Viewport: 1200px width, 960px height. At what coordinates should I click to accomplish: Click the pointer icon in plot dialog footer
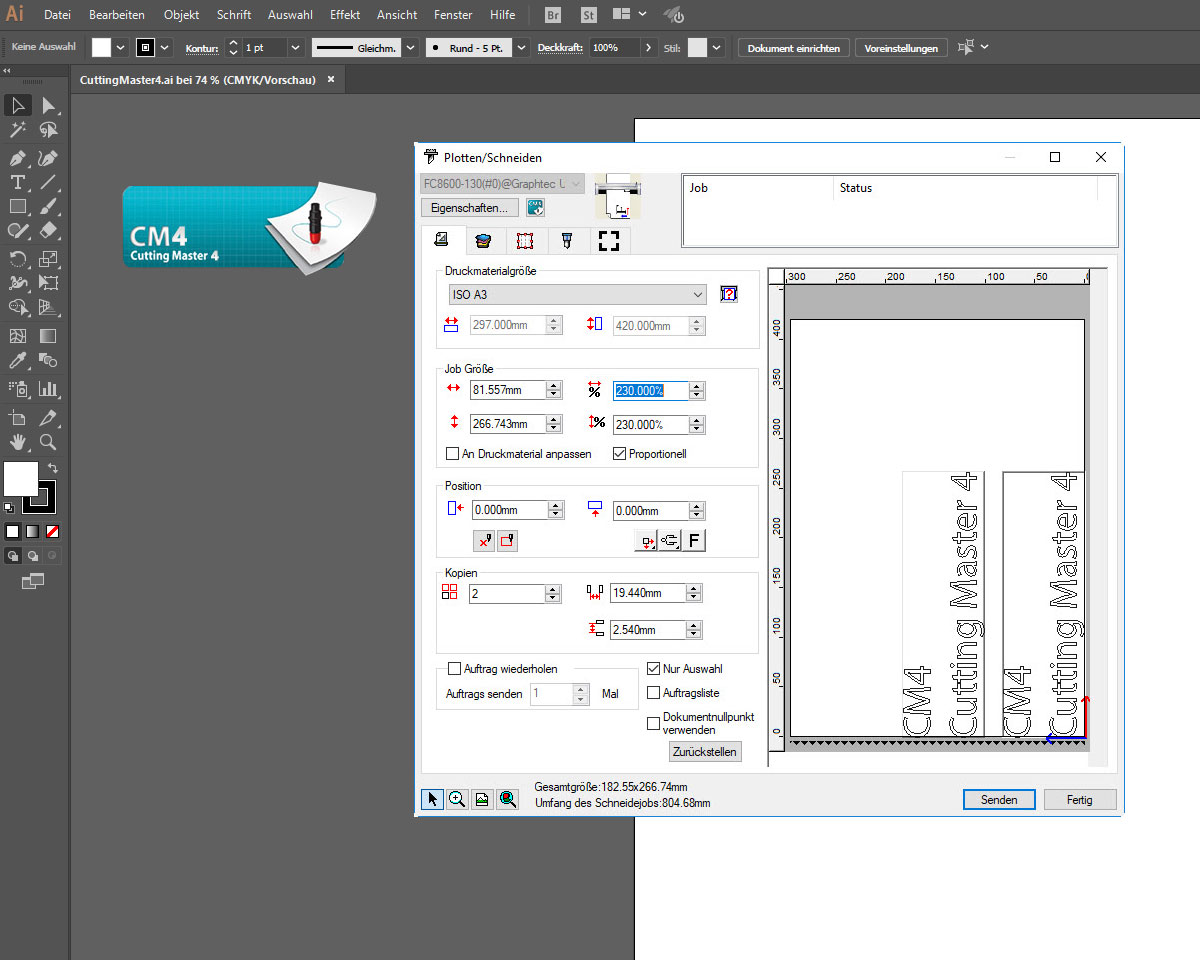(x=432, y=799)
